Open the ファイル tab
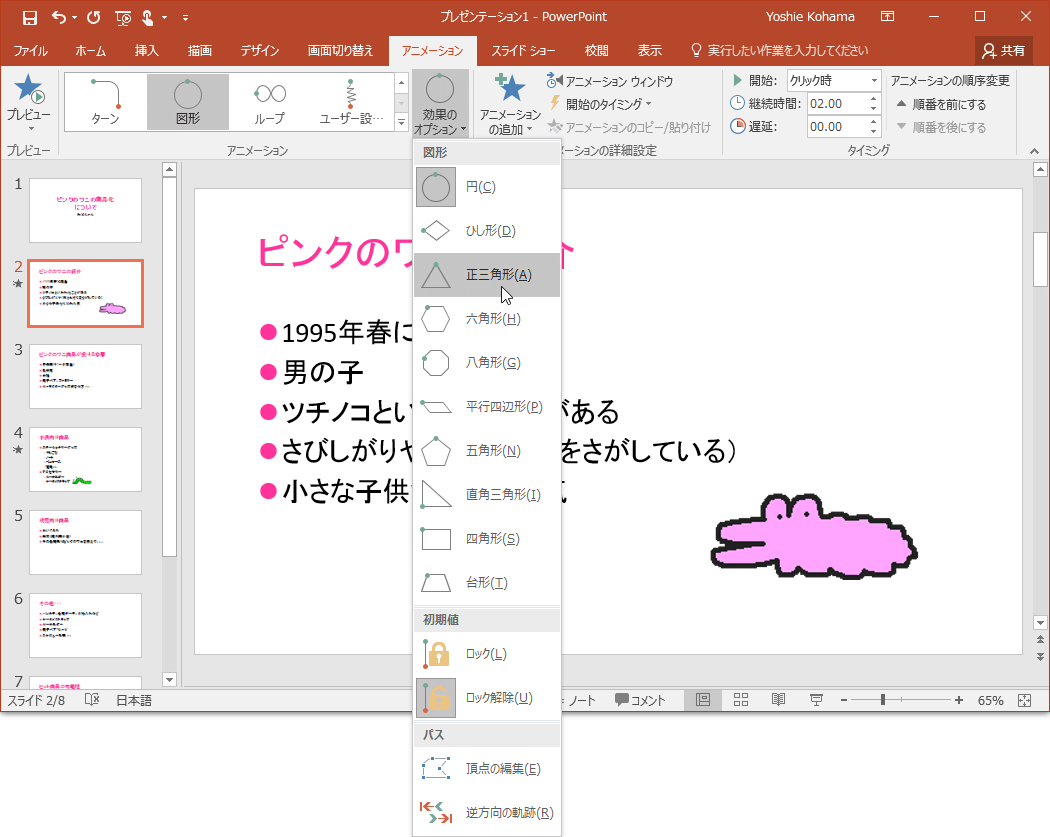Screen dimensions: 1050x837 tap(31, 50)
